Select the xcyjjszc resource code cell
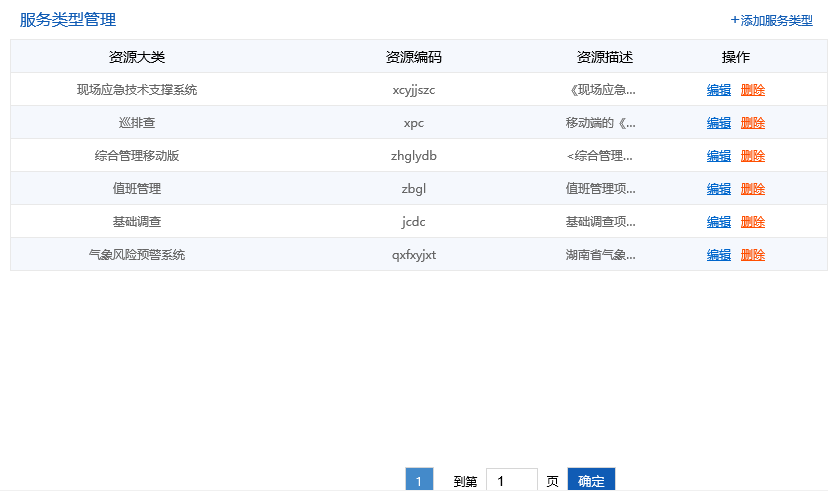 [x=413, y=90]
